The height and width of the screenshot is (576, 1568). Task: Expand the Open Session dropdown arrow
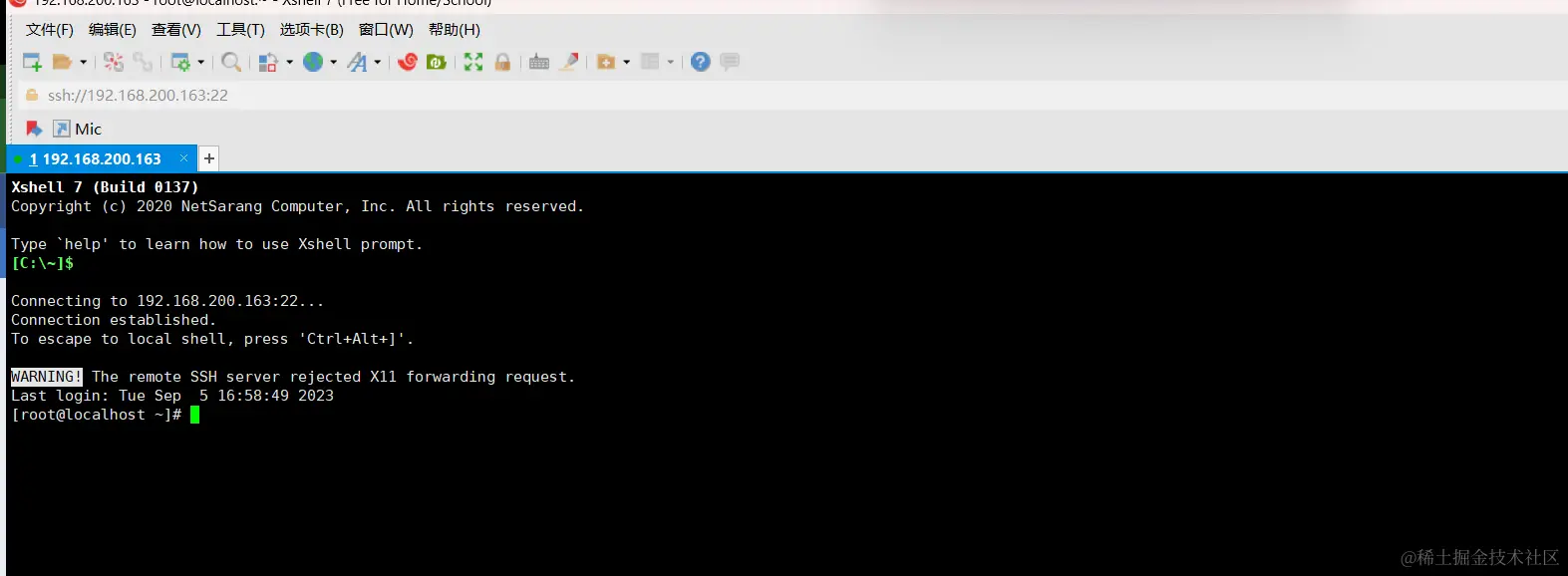[x=84, y=62]
